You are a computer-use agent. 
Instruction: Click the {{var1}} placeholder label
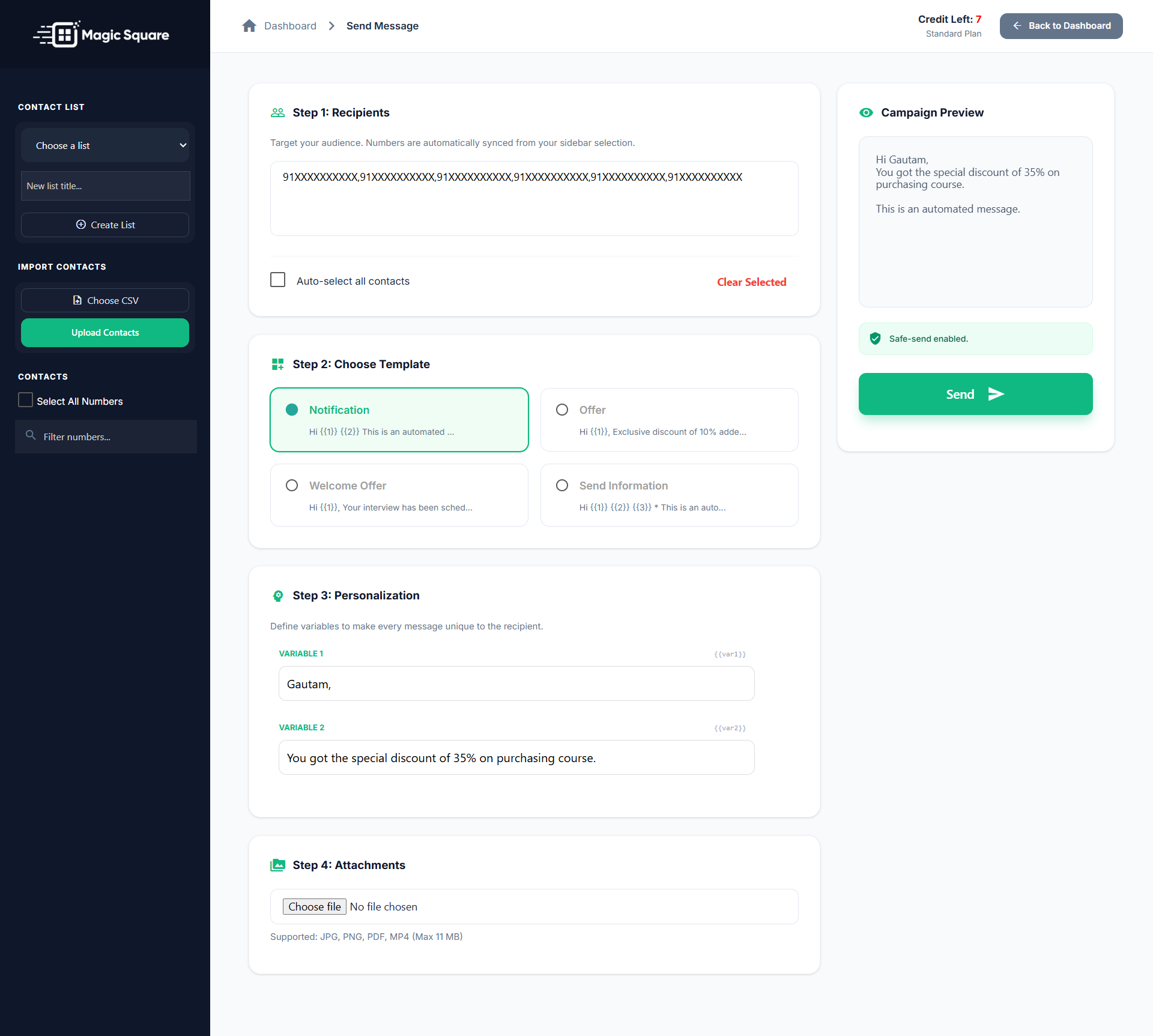tap(730, 654)
